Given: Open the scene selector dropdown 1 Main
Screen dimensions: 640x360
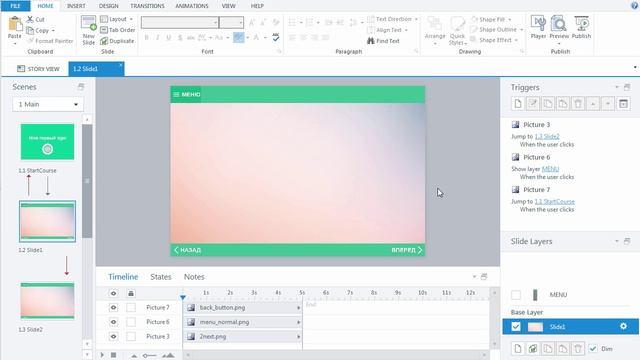Looking at the screenshot, I should coord(48,104).
